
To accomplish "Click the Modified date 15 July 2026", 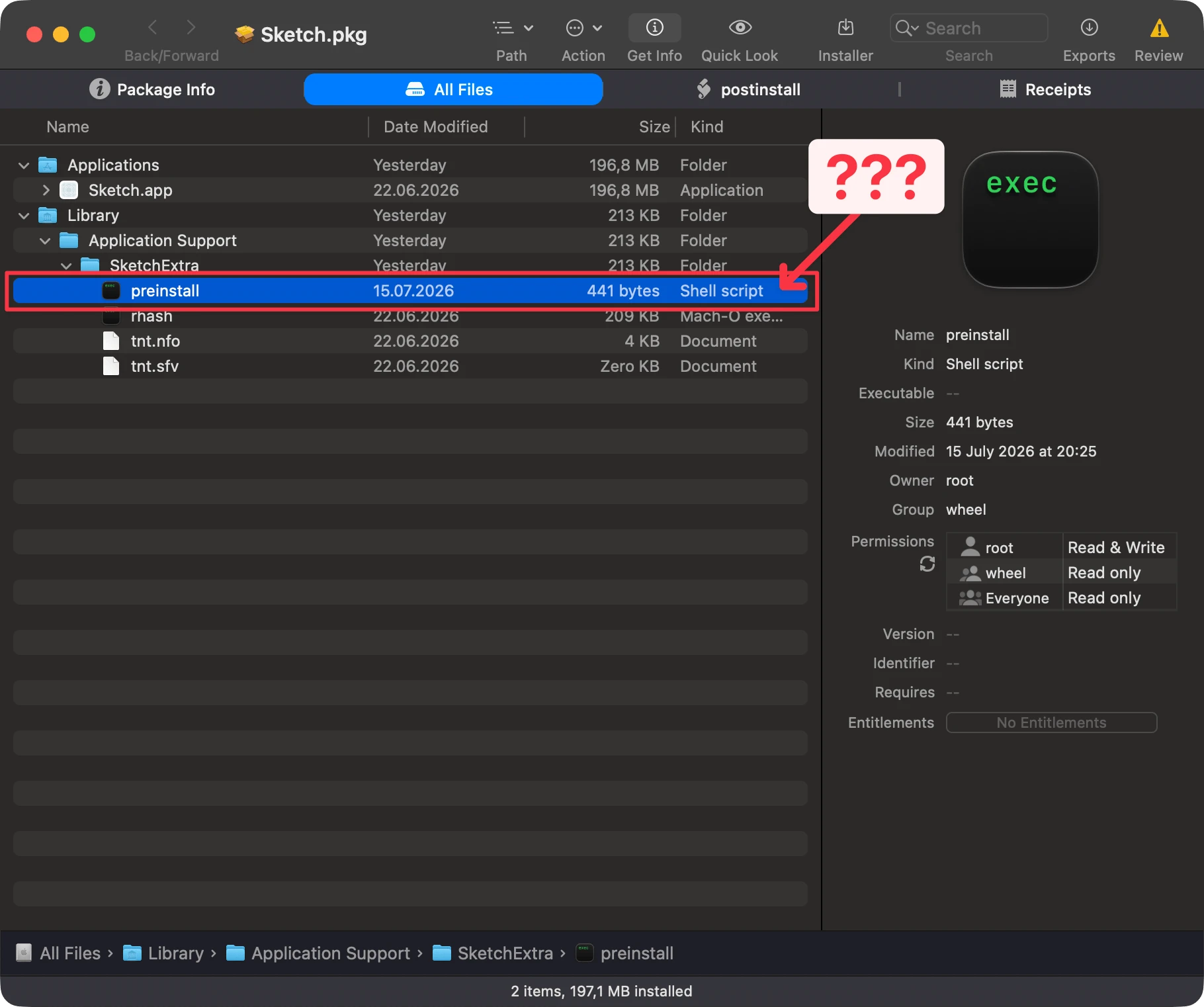I will pyautogui.click(x=1021, y=451).
